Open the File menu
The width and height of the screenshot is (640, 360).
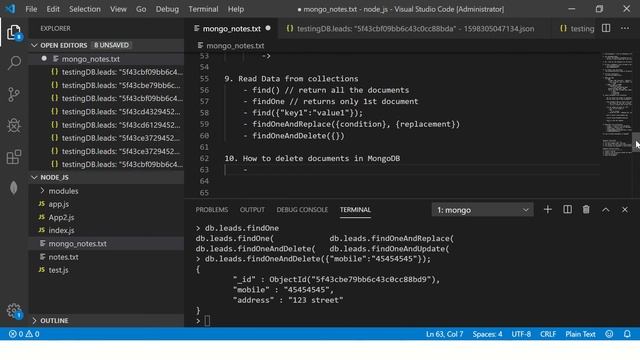[x=31, y=9]
